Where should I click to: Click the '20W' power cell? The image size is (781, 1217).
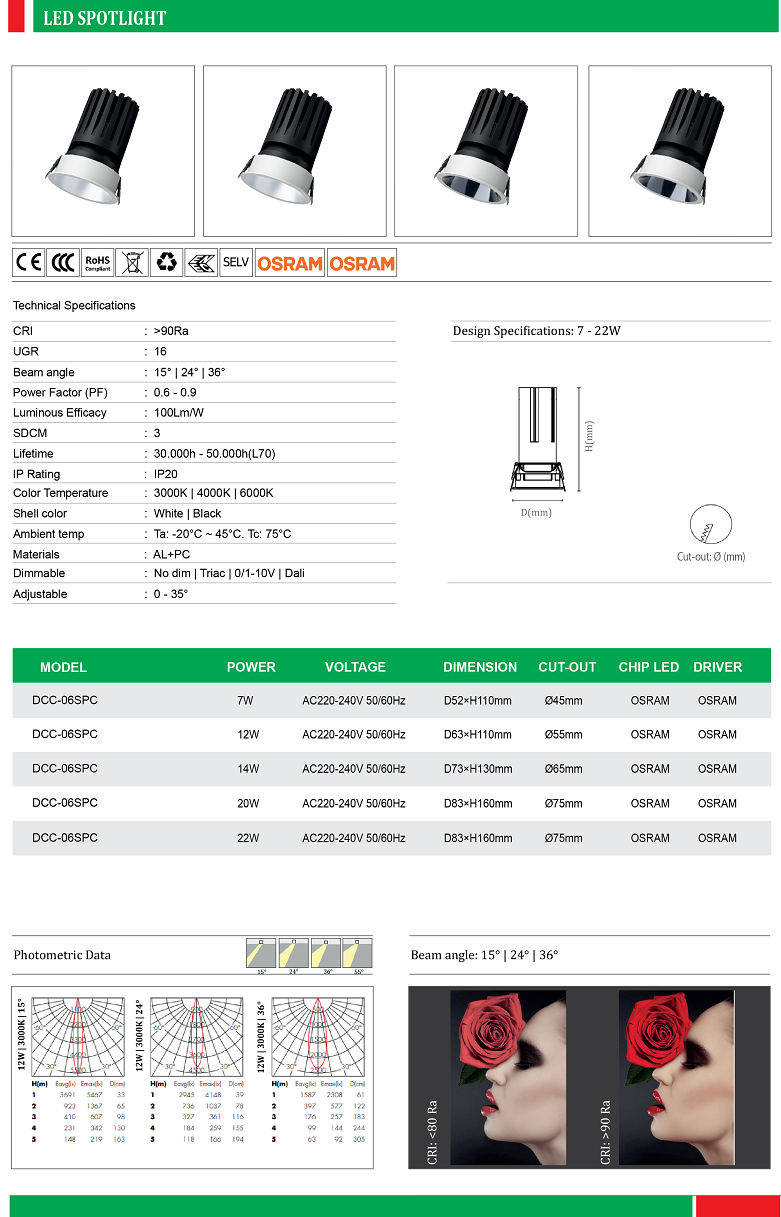coord(248,804)
